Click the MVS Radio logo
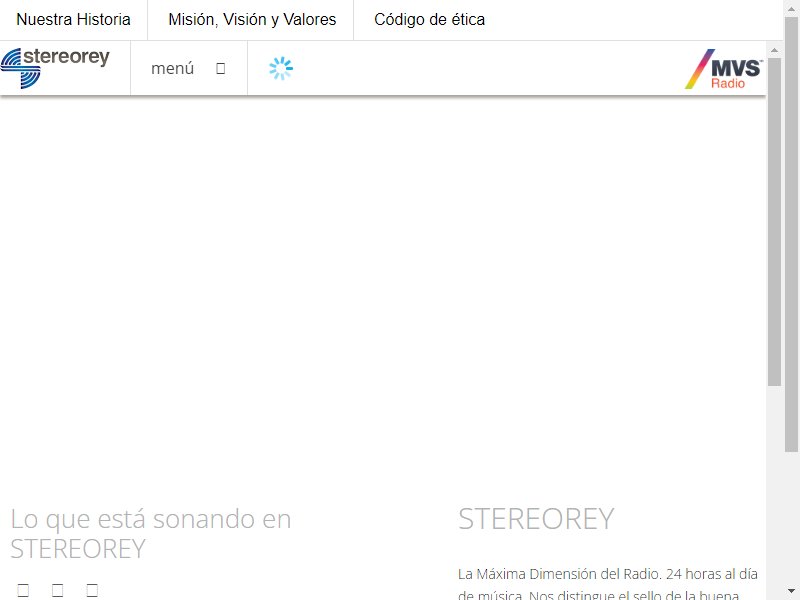The image size is (800, 600). [x=723, y=69]
